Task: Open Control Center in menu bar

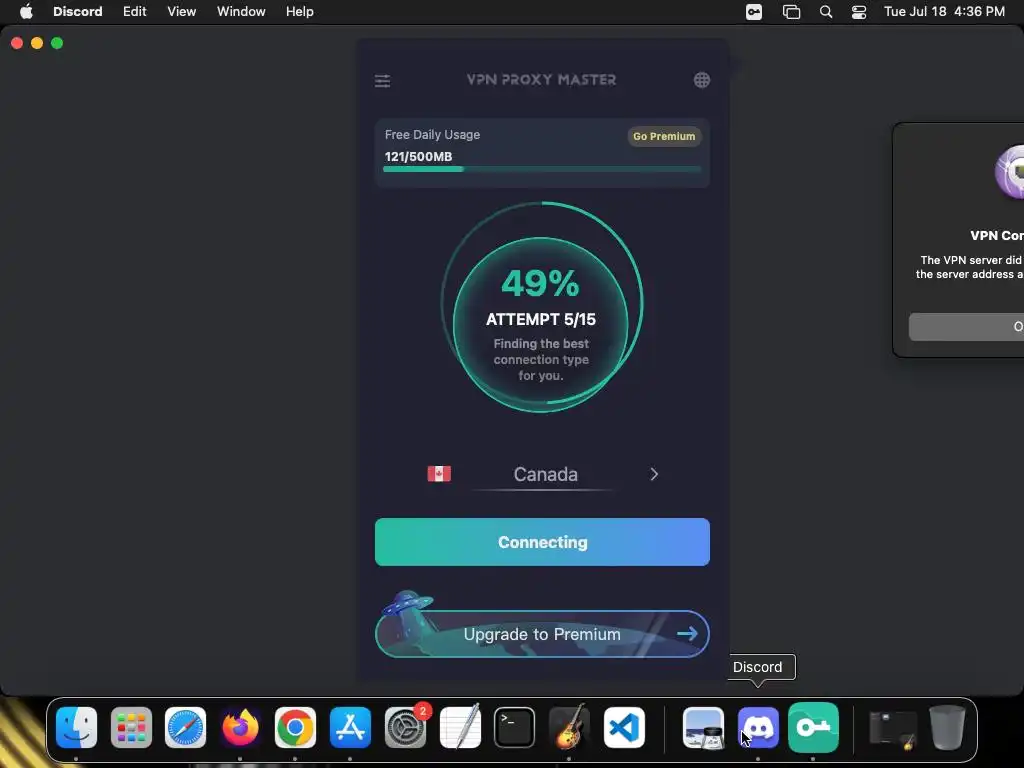Action: click(x=859, y=12)
